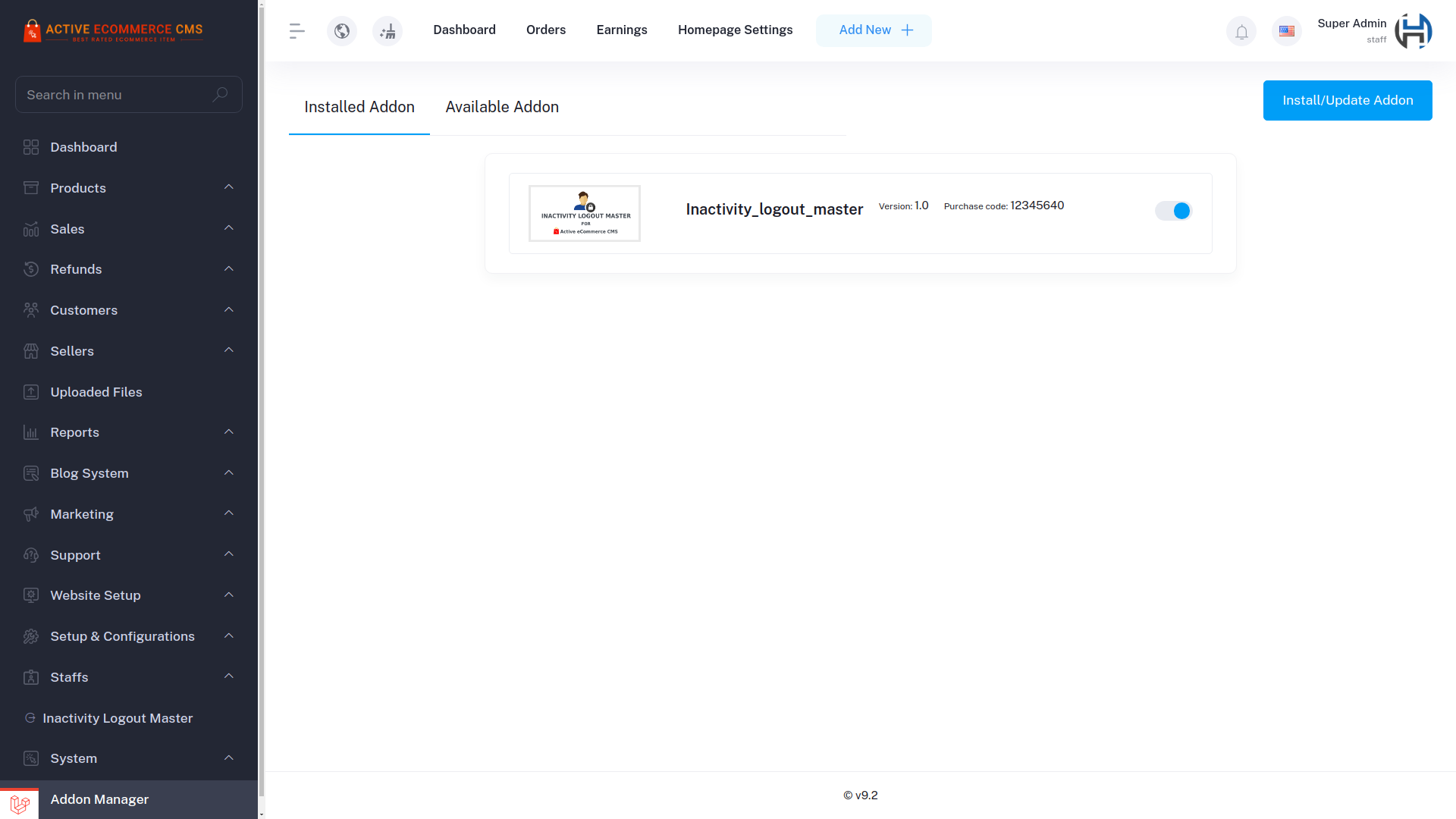This screenshot has width=1456, height=819.
Task: Click the globe icon in top toolbar
Action: tap(341, 31)
